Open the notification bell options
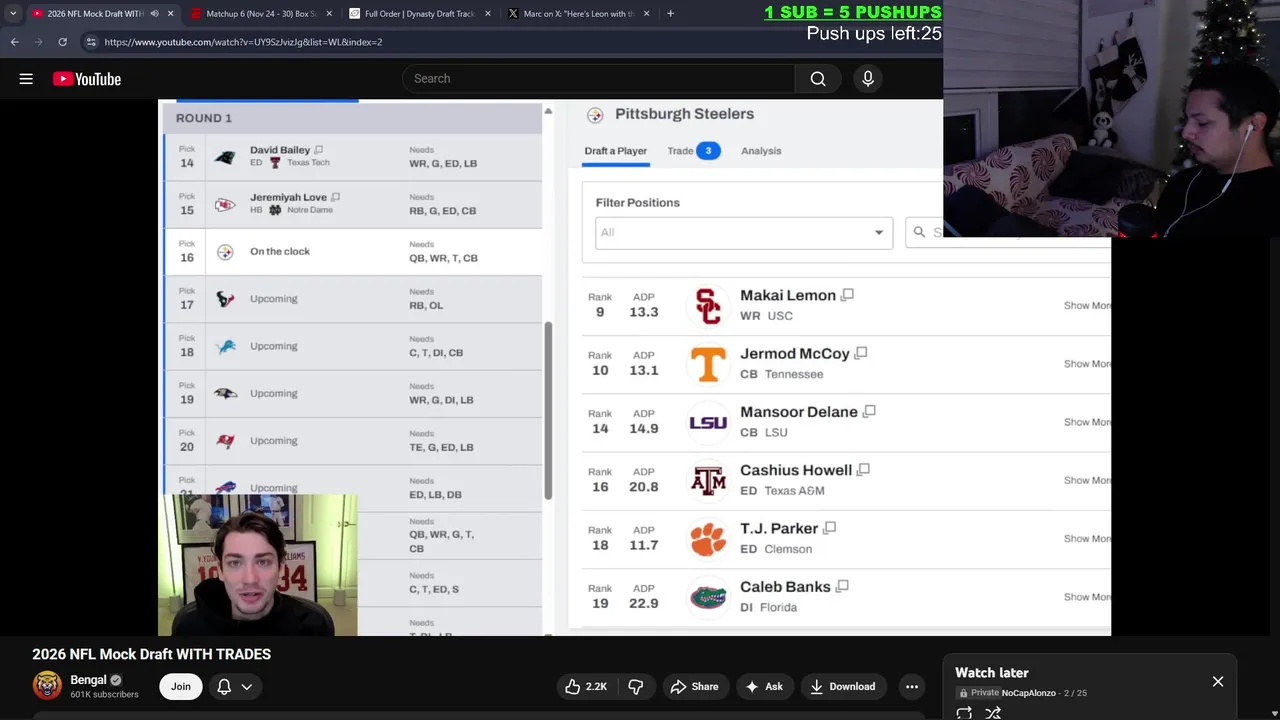1280x720 pixels. (x=235, y=686)
